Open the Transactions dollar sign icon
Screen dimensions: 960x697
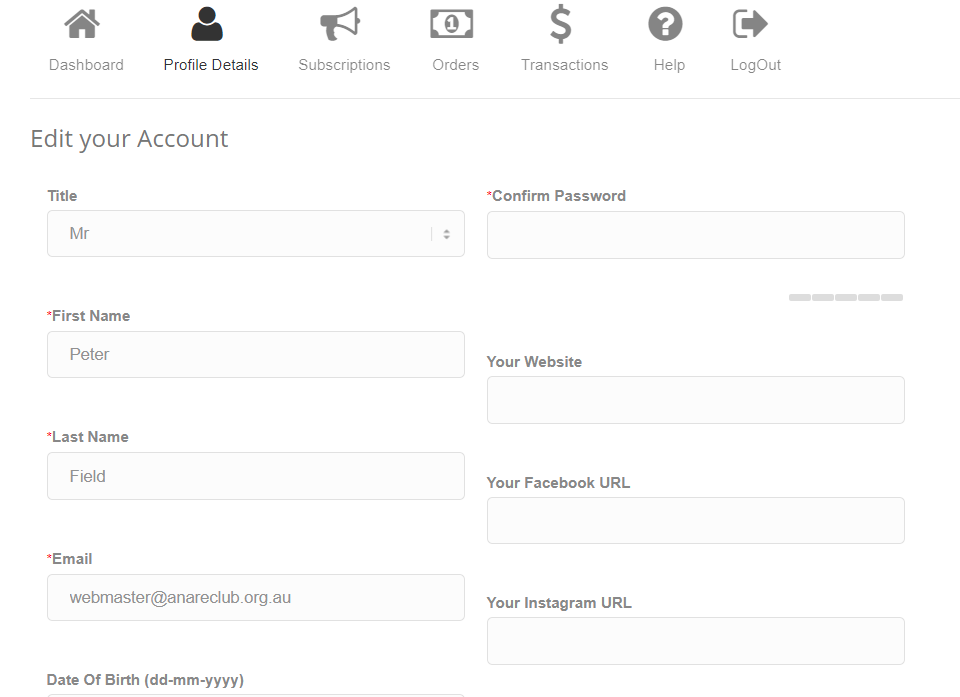[561, 24]
